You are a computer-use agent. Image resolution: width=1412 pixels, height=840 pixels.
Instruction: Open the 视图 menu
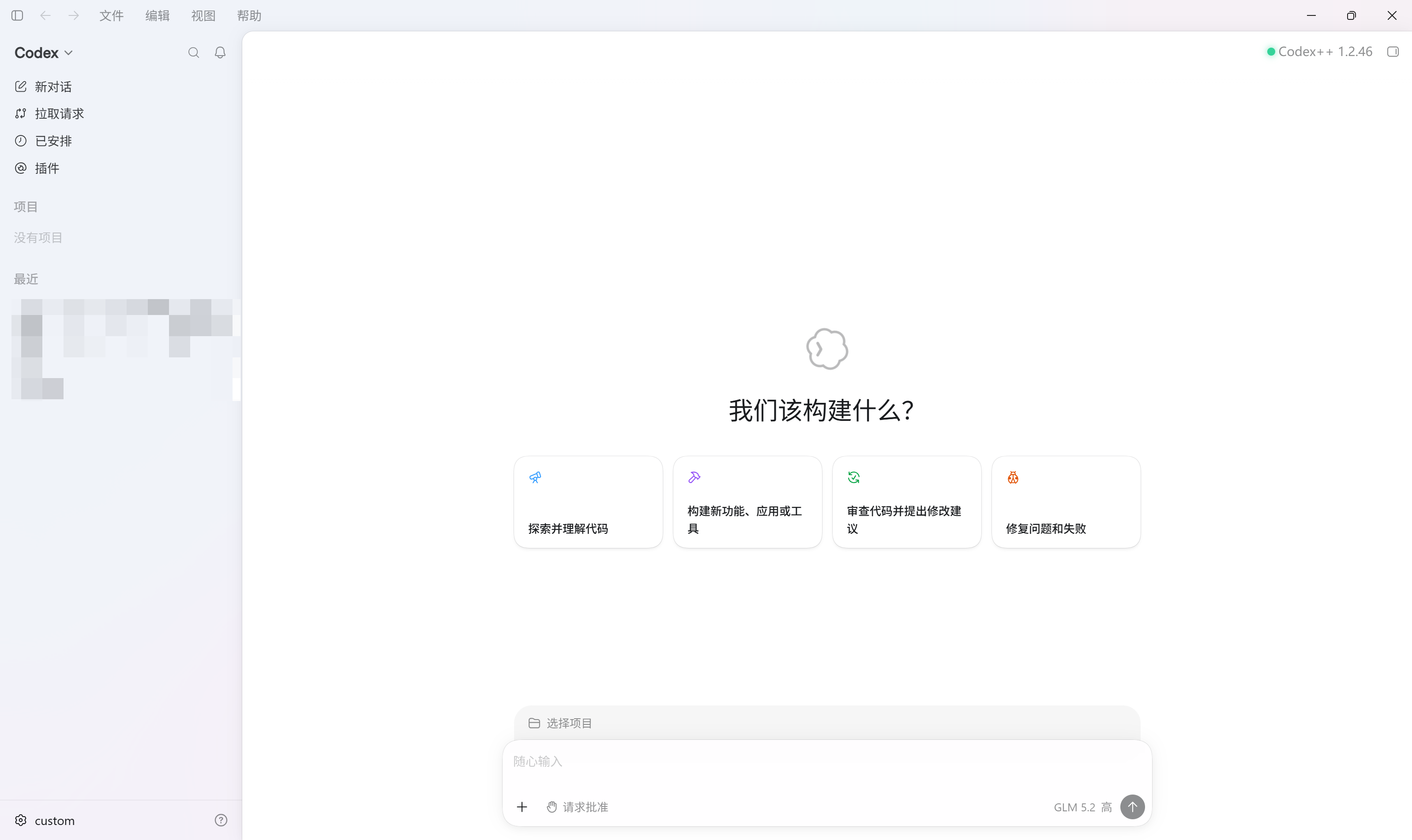(203, 15)
